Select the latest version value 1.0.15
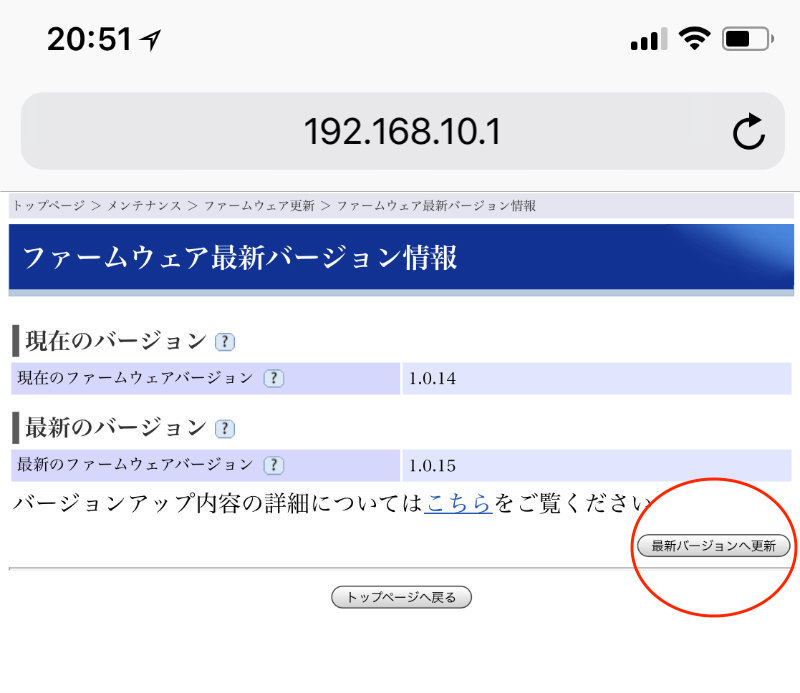 coord(432,466)
